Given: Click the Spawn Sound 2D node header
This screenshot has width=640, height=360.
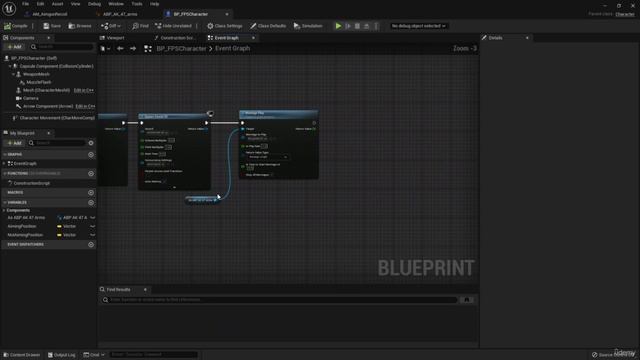Looking at the screenshot, I should pos(173,116).
